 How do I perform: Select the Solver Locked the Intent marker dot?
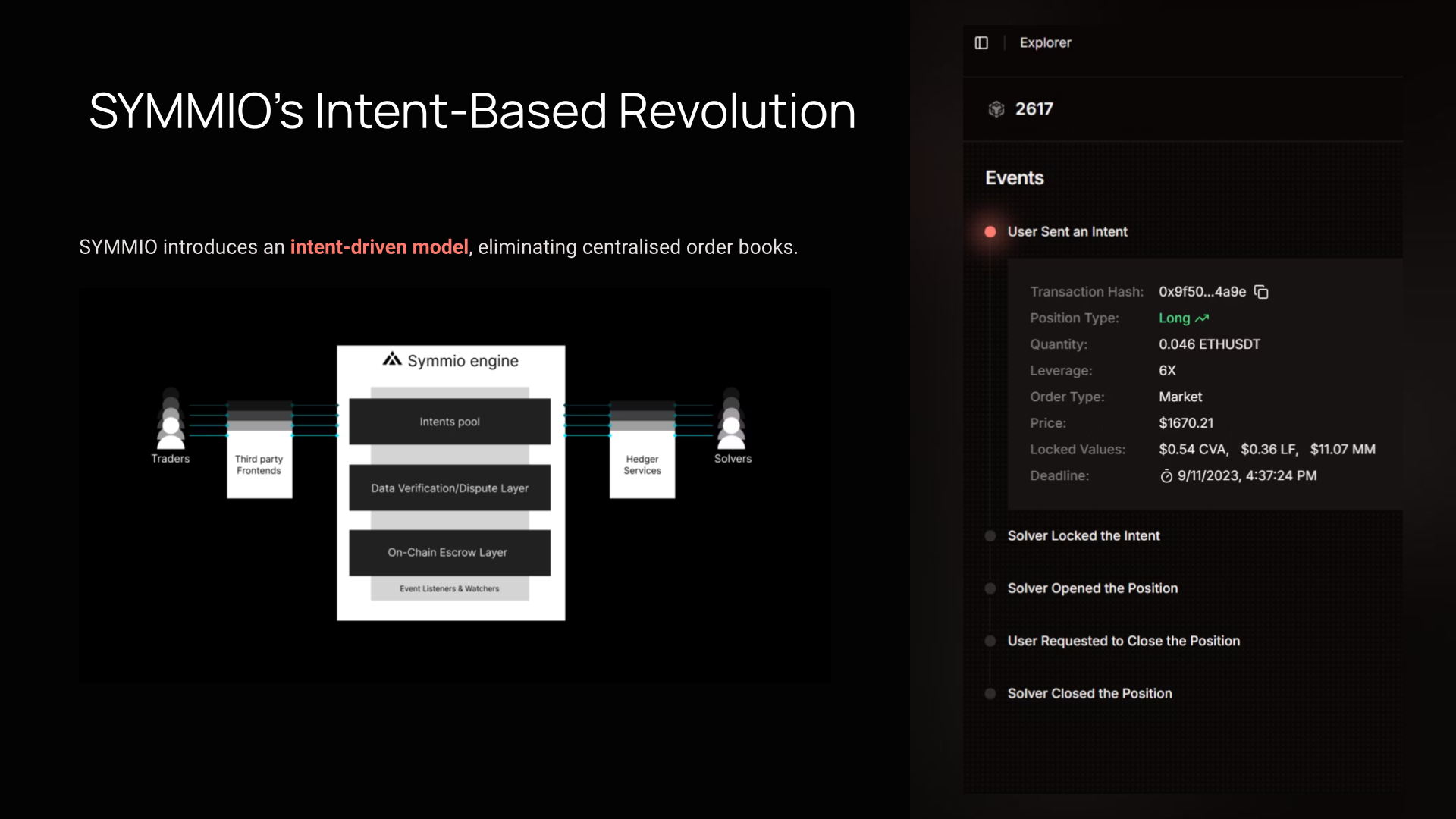[990, 536]
